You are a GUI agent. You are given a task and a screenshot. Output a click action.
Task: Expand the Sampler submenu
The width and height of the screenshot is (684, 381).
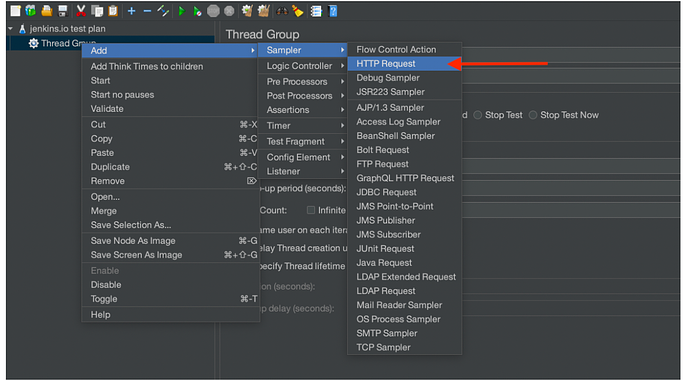[303, 50]
